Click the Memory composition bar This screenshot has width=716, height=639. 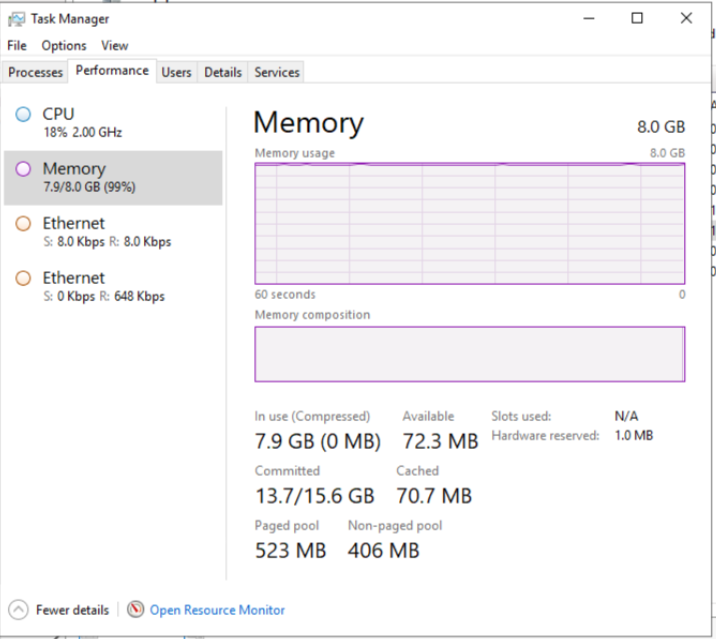tap(470, 354)
